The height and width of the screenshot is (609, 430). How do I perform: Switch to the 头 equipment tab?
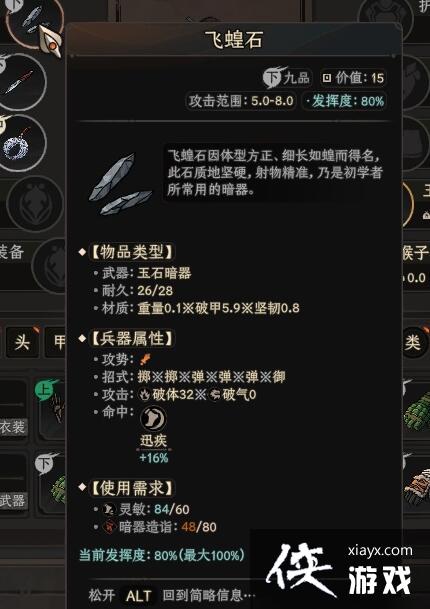click(22, 343)
